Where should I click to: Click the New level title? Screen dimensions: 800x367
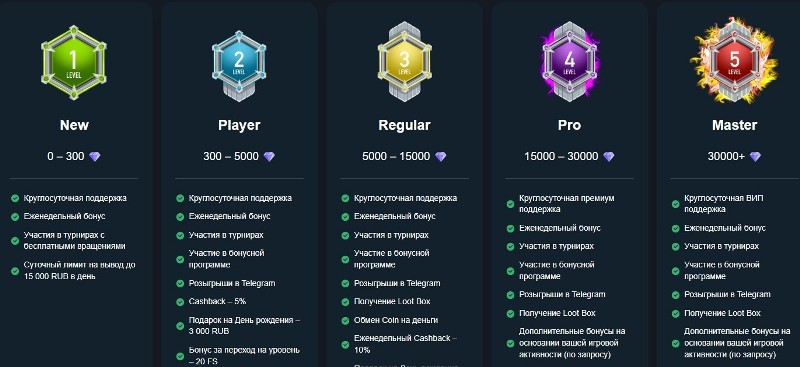pos(74,125)
